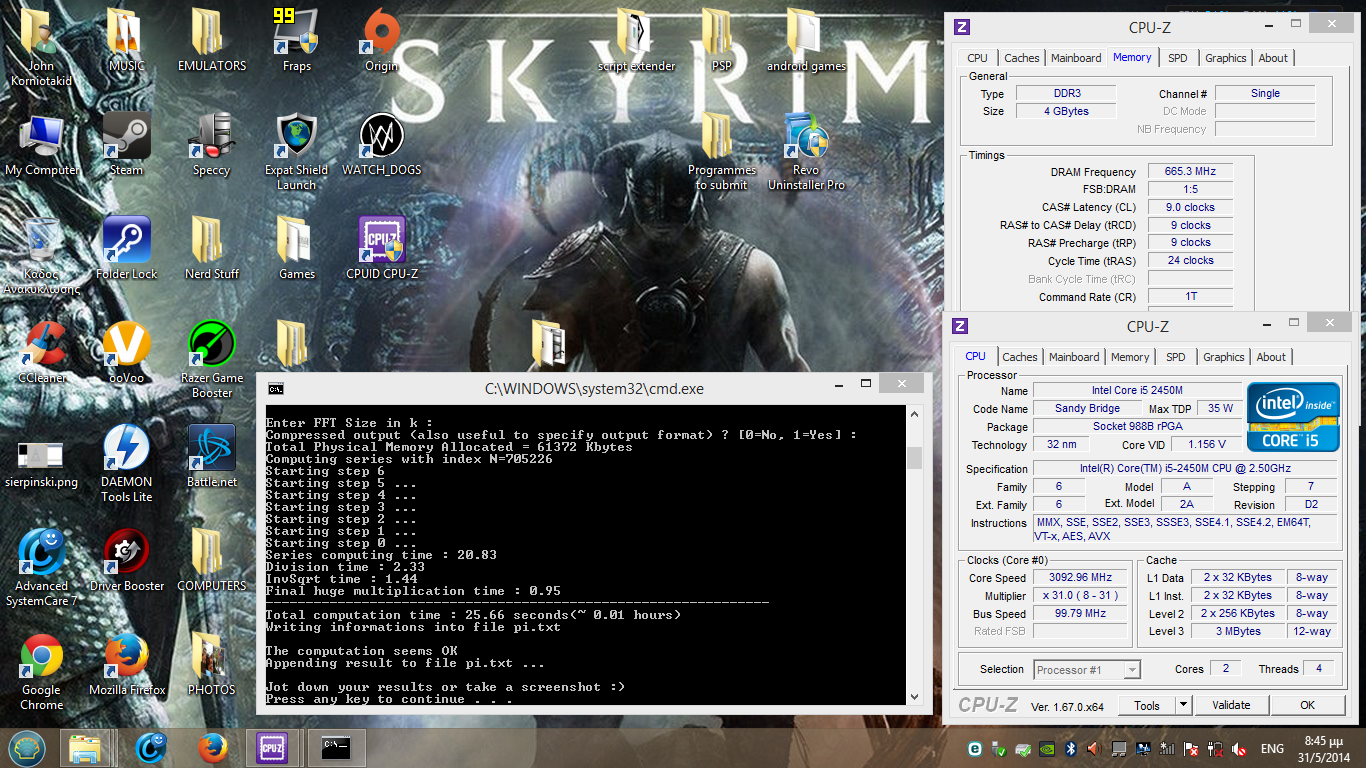Image resolution: width=1366 pixels, height=768 pixels.
Task: Click the ENG language indicator in the tray
Action: pyautogui.click(x=1271, y=748)
